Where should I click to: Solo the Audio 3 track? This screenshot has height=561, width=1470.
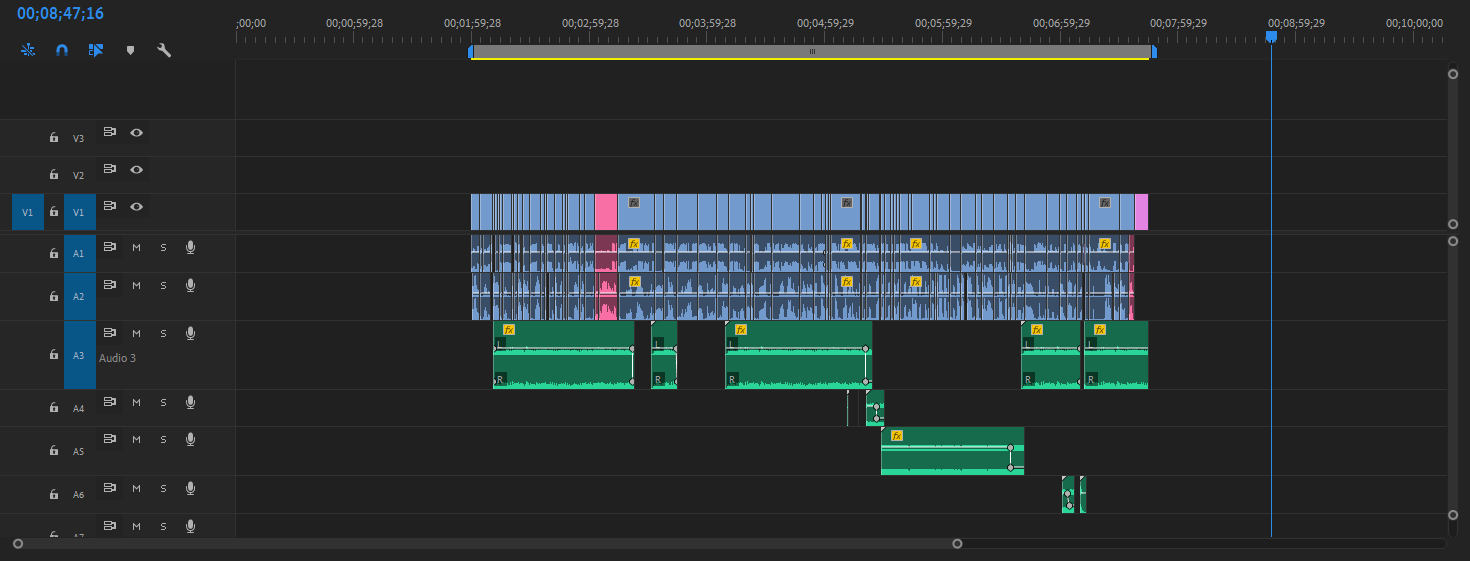[163, 334]
